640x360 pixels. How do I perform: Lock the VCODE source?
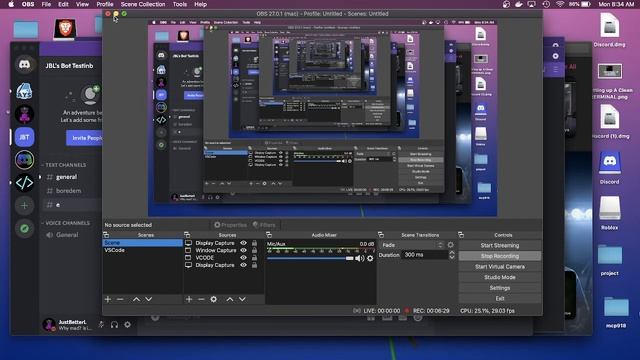(254, 258)
